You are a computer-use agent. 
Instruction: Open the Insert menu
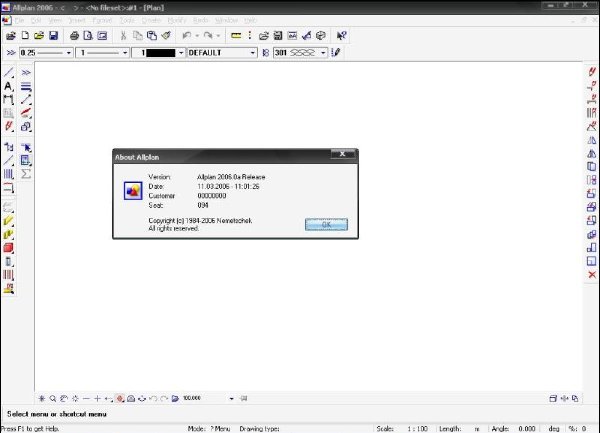coord(77,20)
